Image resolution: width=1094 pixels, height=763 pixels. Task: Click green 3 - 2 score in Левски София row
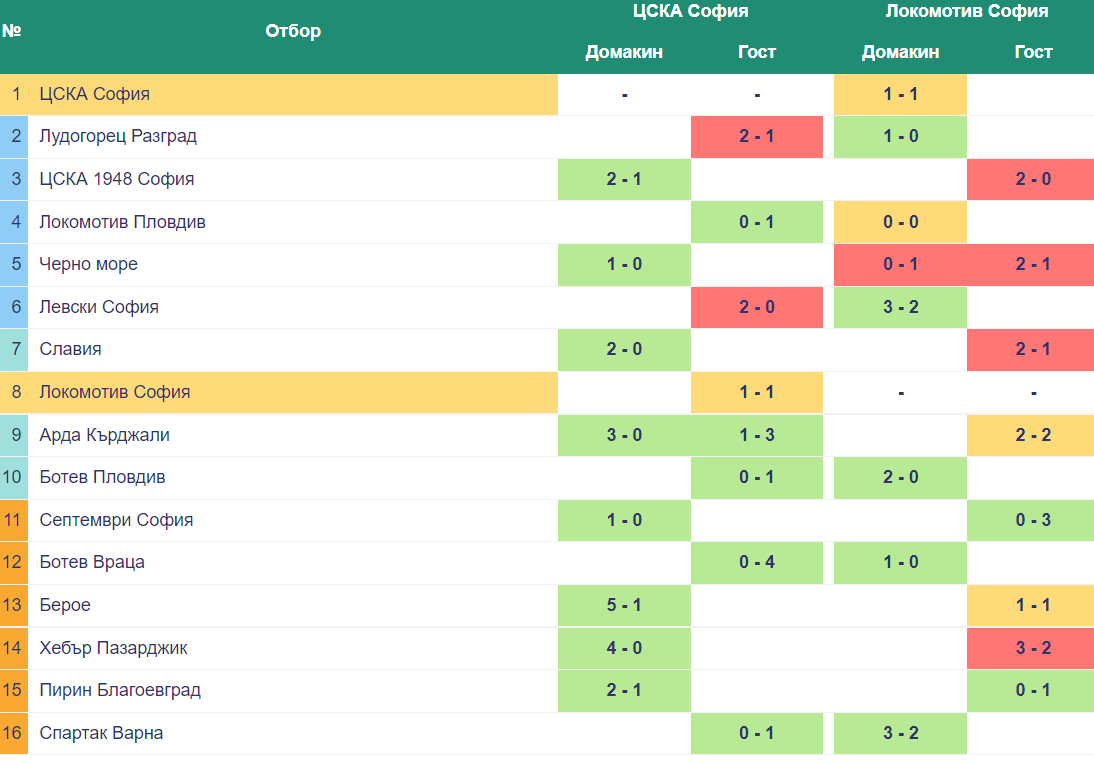pos(900,308)
